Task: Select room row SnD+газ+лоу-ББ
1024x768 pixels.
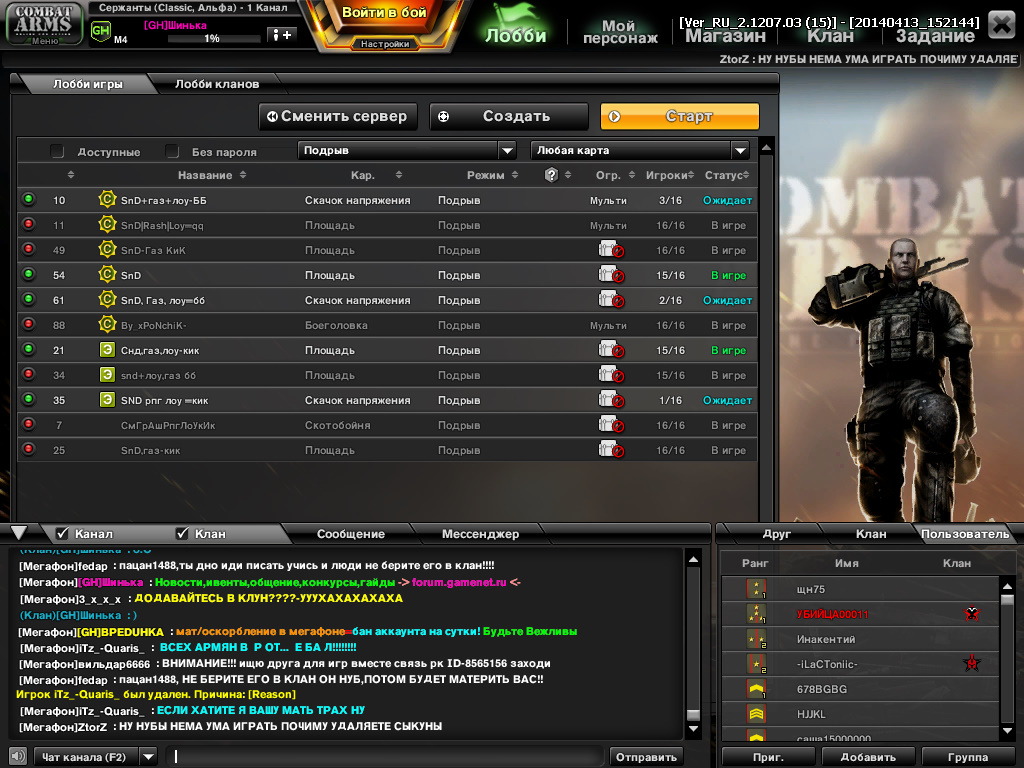Action: click(387, 200)
